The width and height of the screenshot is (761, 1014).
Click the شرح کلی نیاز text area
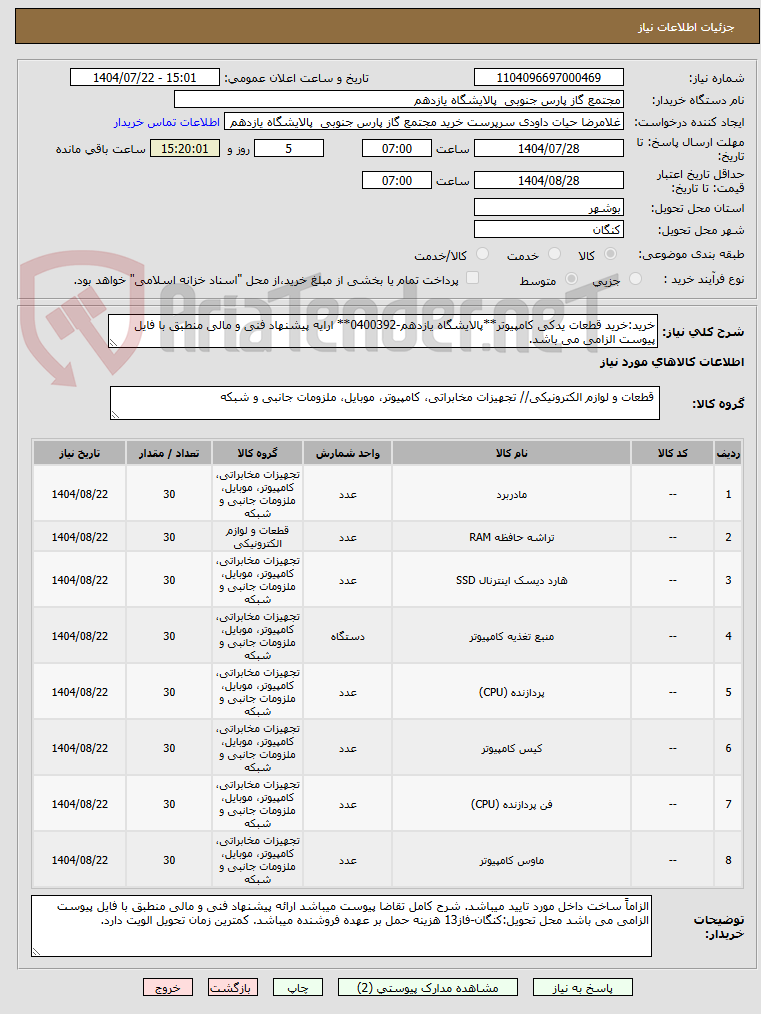(383, 332)
